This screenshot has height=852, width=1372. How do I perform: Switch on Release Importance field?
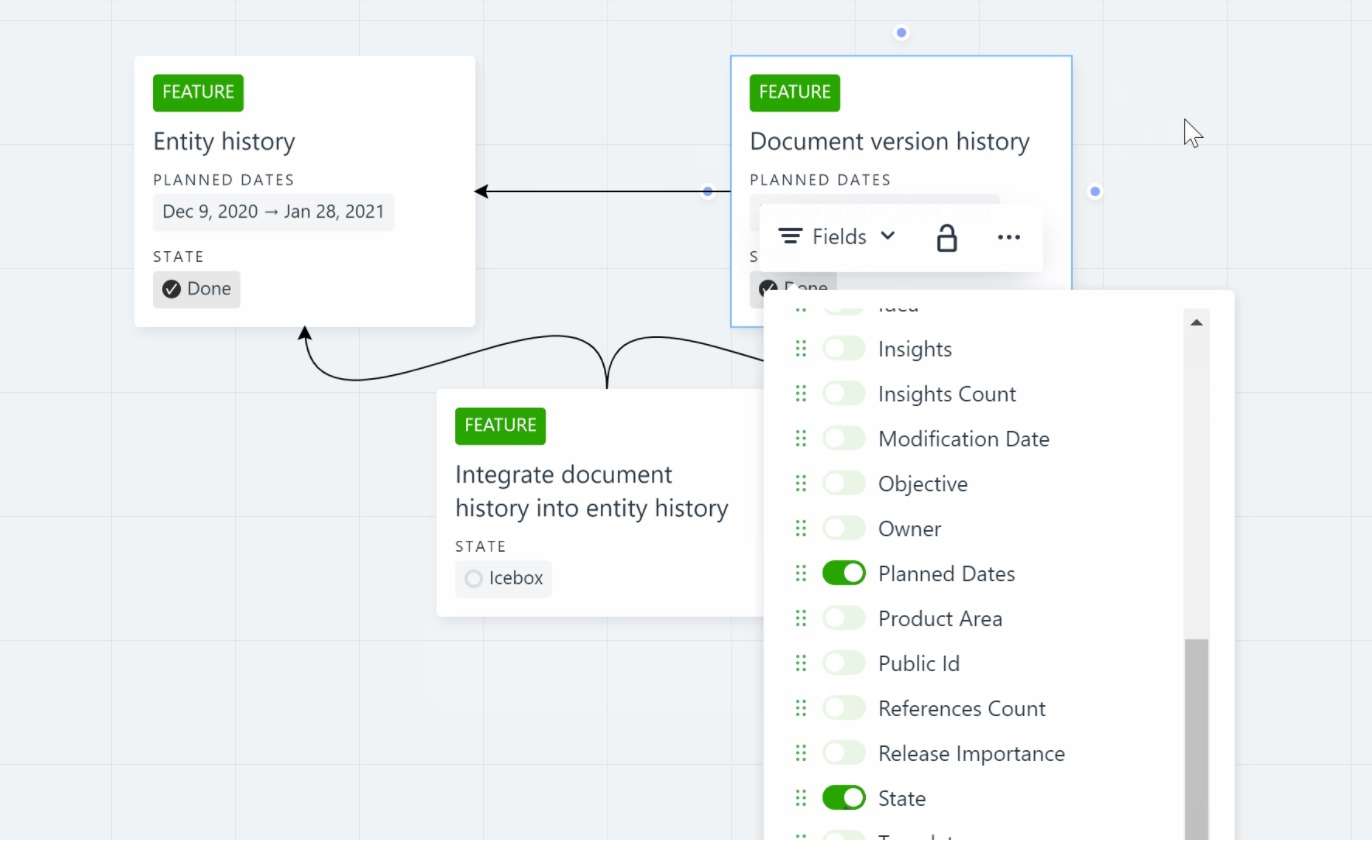(843, 753)
